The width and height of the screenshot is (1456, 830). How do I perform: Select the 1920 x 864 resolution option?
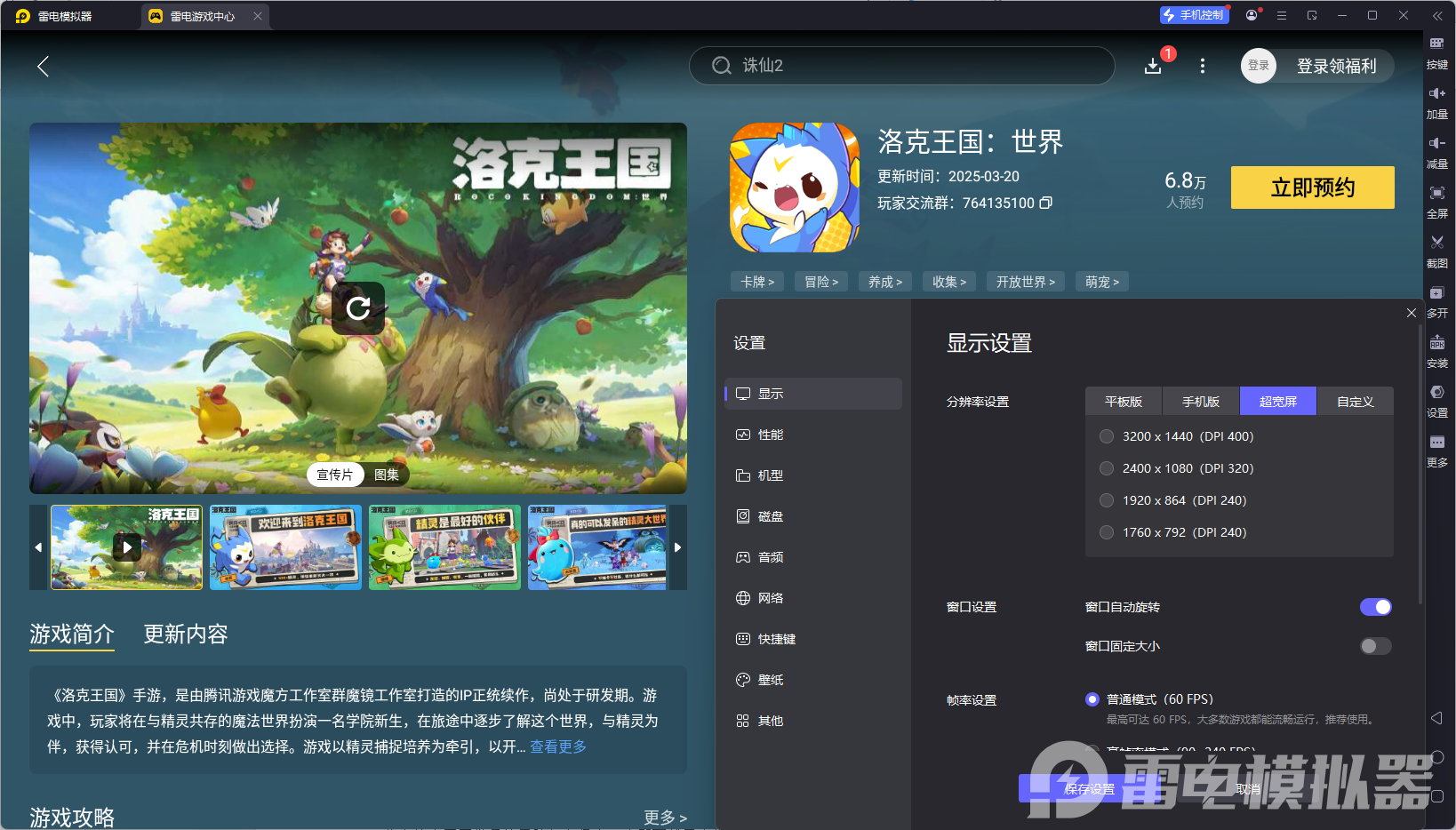1107,500
